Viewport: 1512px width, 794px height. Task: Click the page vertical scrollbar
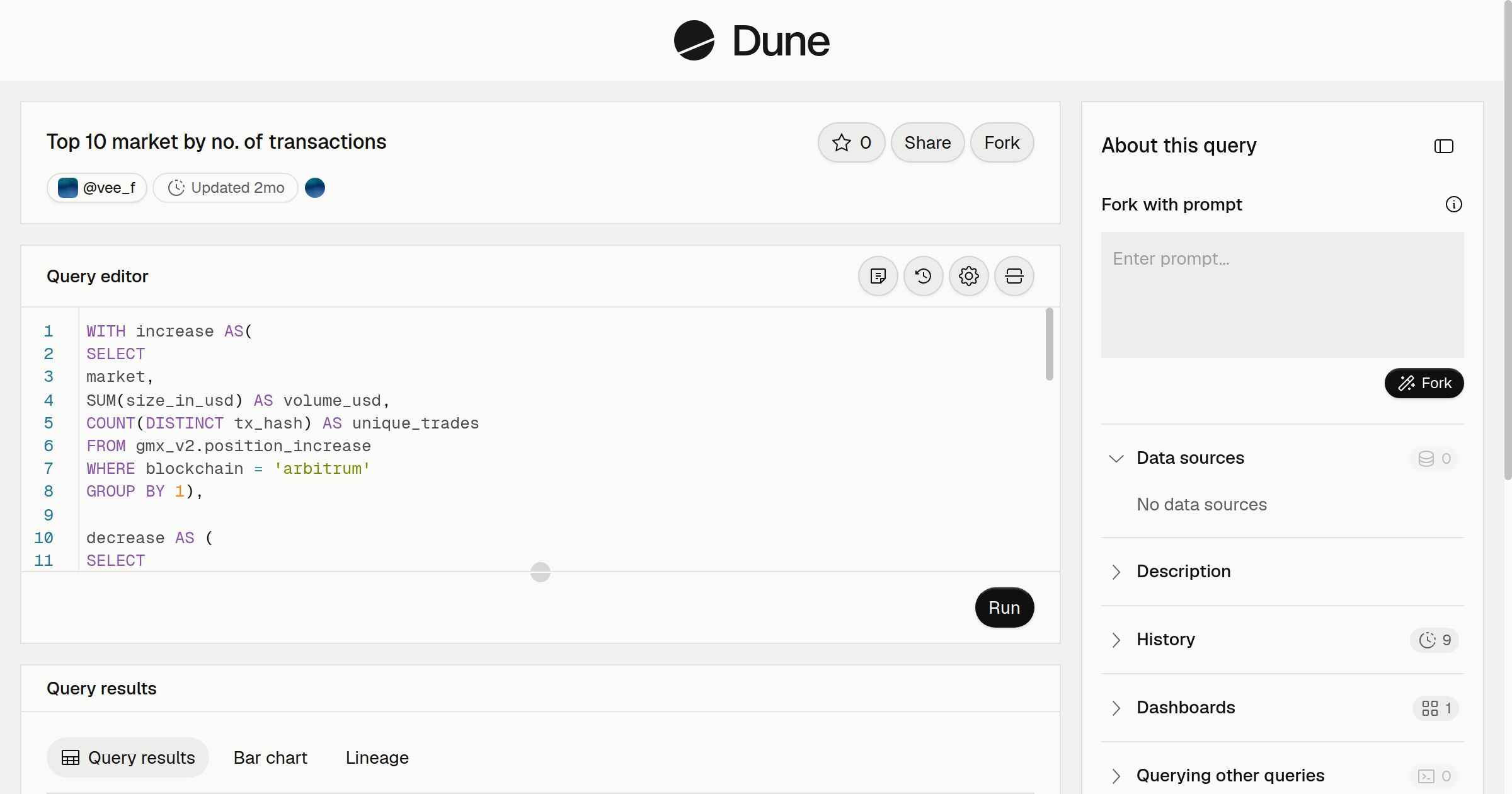point(1508,239)
